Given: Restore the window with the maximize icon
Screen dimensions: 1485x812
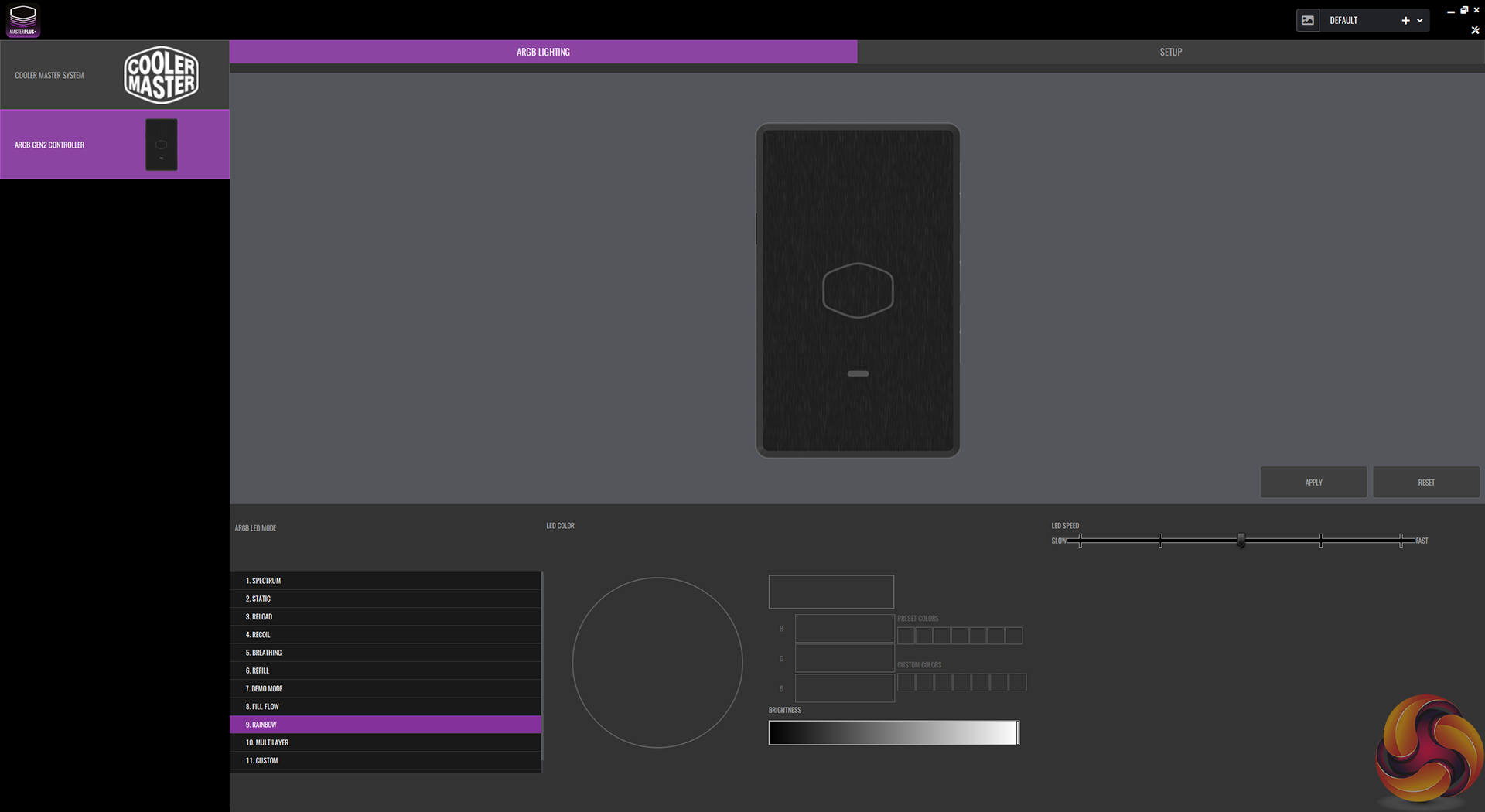Looking at the screenshot, I should 1463,10.
